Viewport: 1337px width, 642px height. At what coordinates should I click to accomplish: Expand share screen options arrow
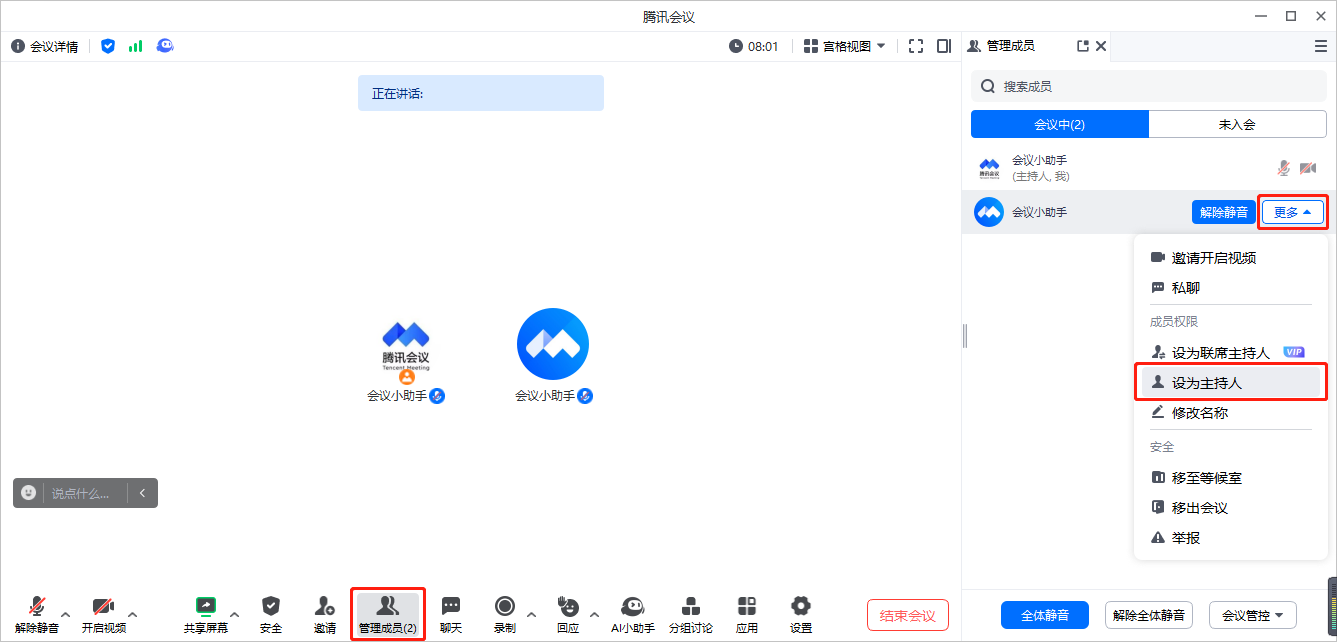tap(235, 614)
